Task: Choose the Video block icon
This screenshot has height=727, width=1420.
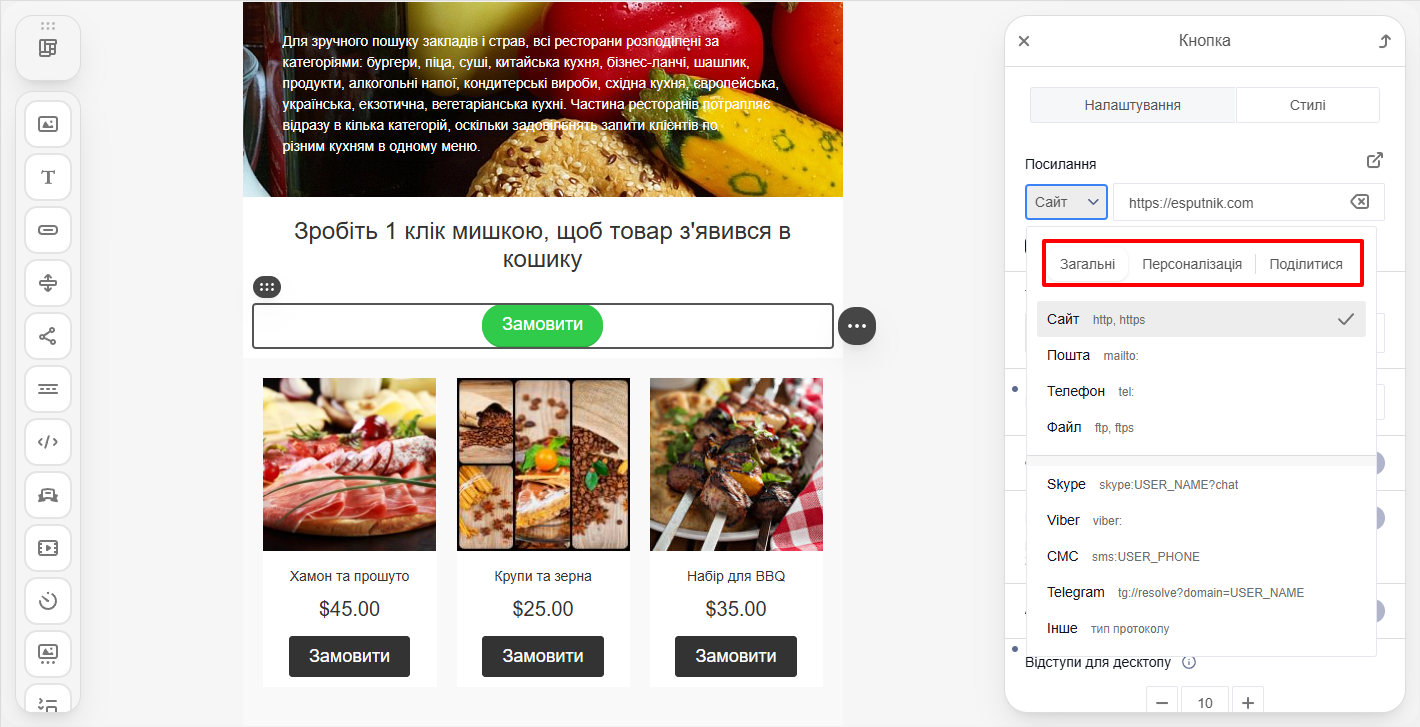Action: (x=48, y=548)
